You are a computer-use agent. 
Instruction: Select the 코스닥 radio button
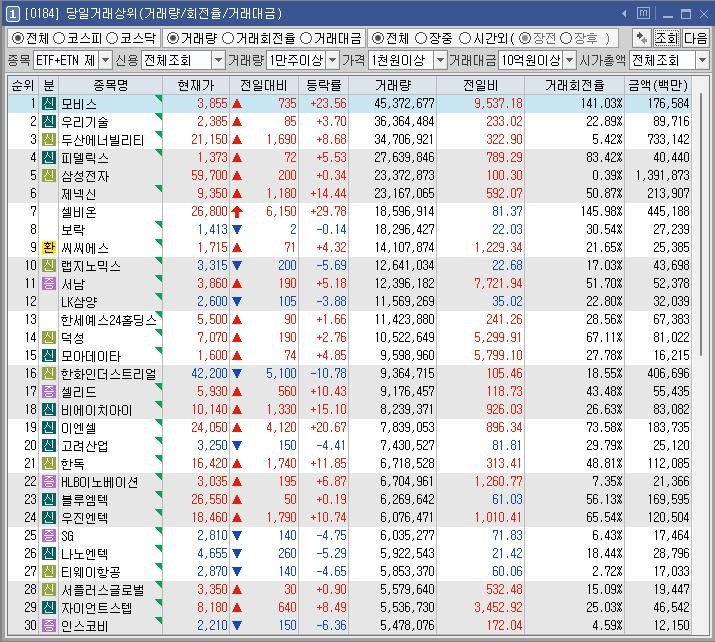112,38
